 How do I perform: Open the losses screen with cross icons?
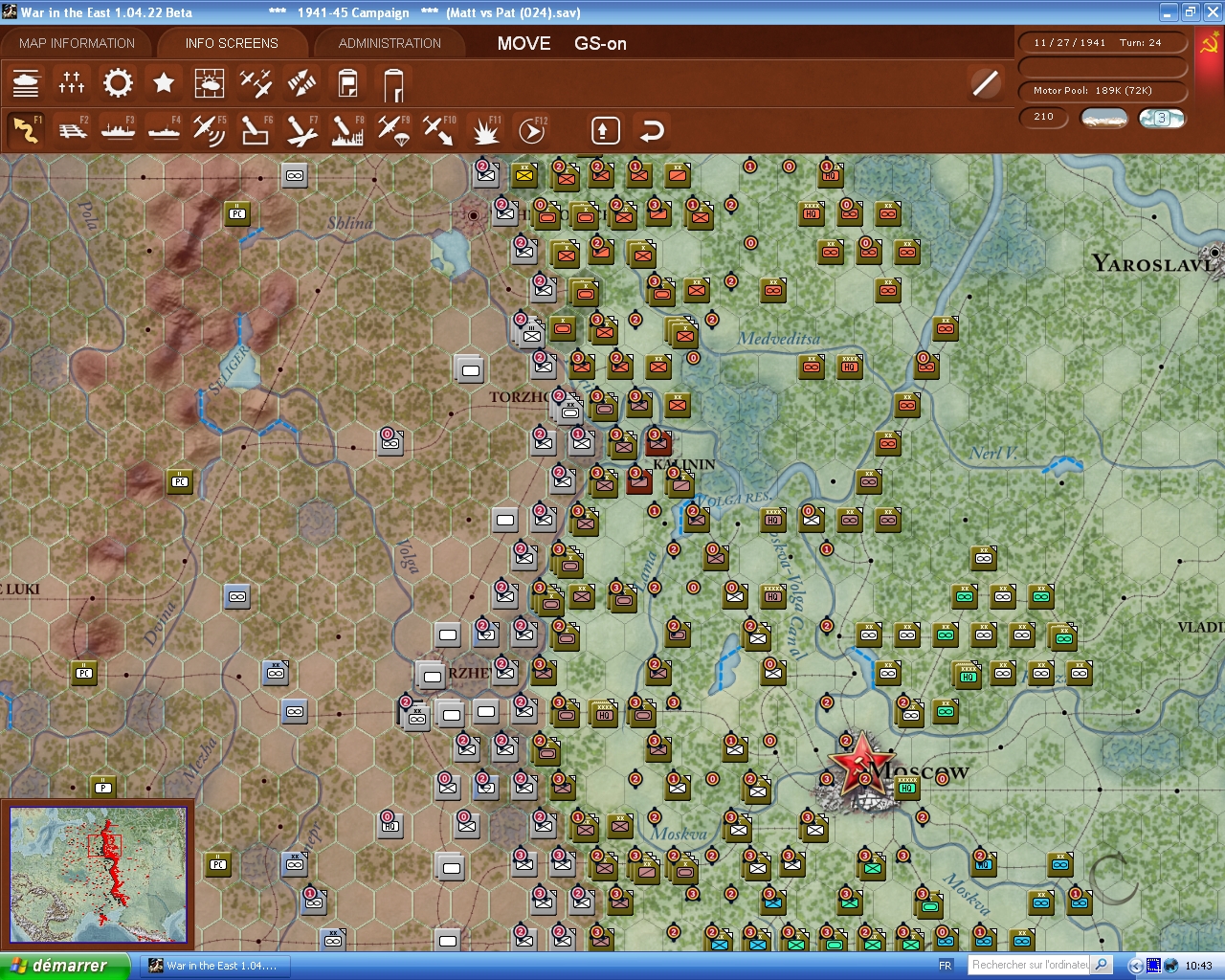[x=72, y=83]
